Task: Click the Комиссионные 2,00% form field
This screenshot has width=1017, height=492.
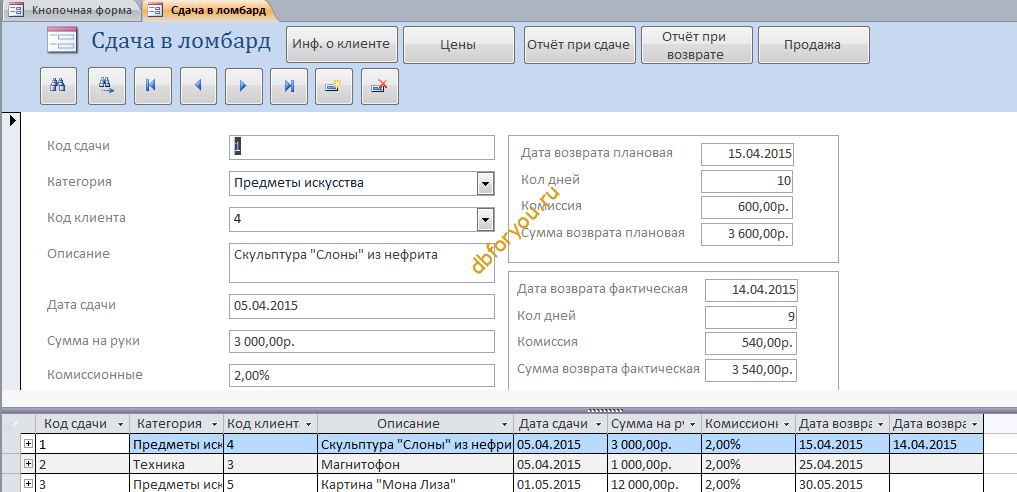Action: (362, 375)
